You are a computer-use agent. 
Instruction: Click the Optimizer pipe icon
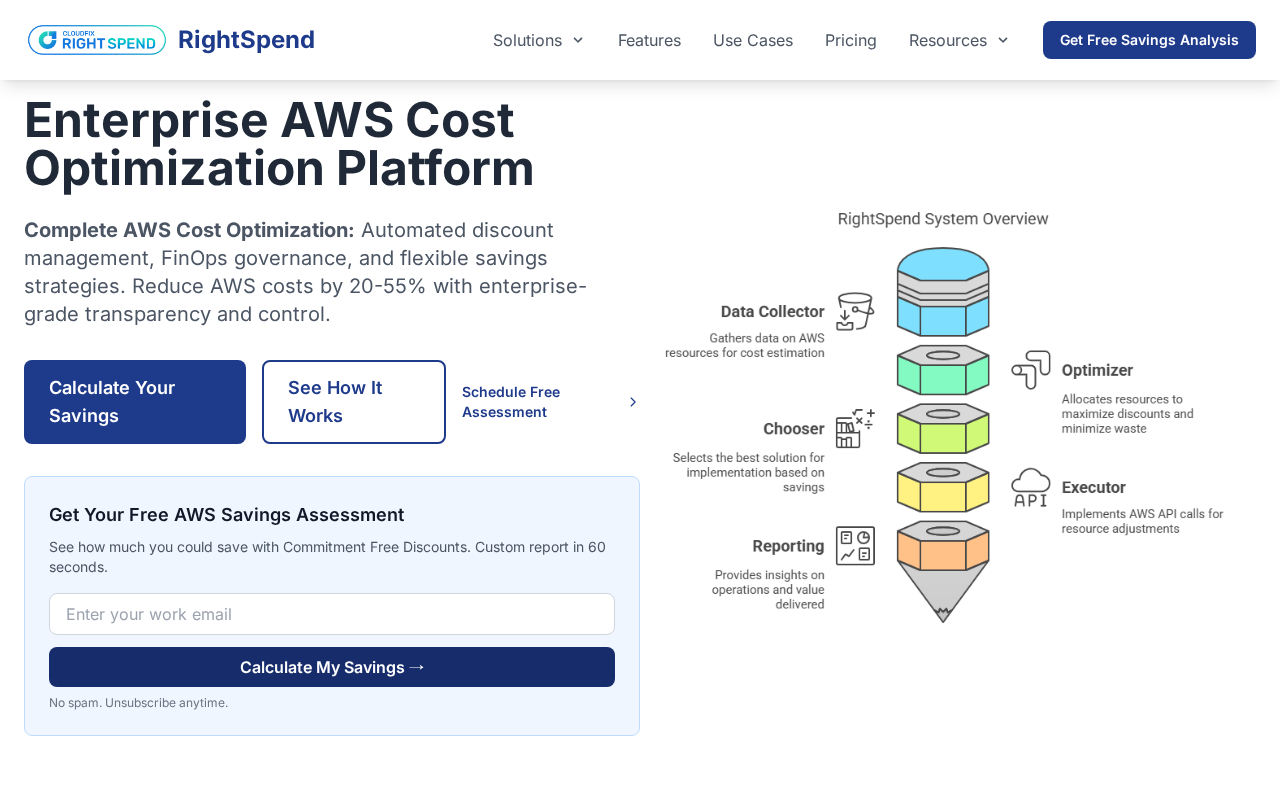tap(1031, 369)
